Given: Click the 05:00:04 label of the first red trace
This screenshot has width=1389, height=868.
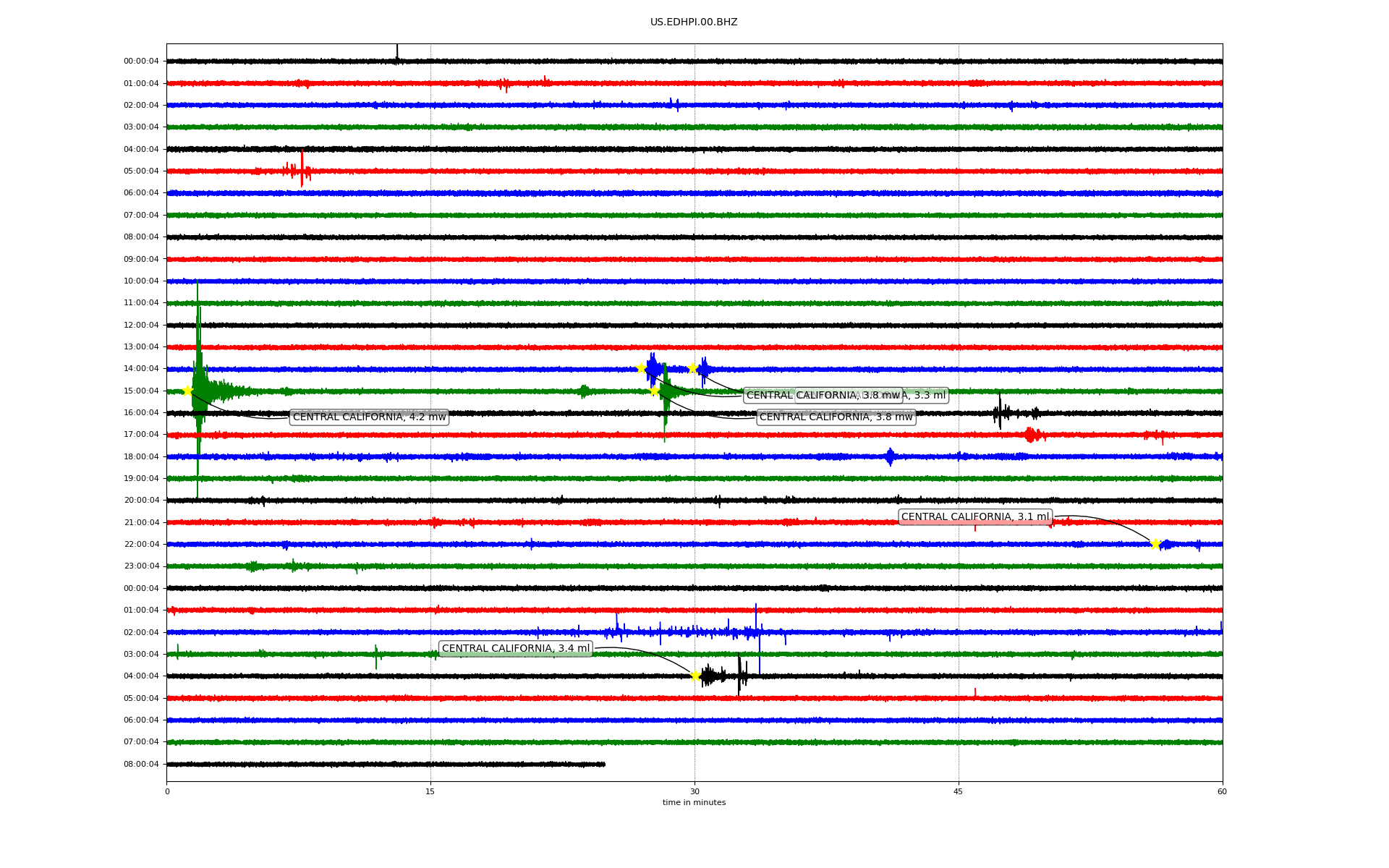Looking at the screenshot, I should point(141,171).
